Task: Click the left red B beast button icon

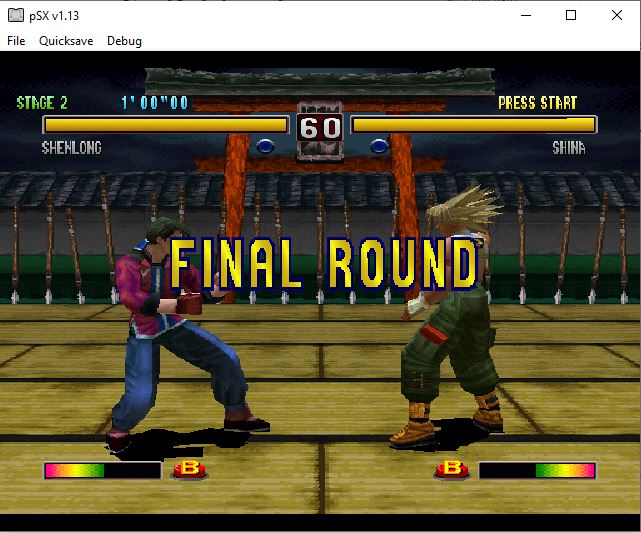Action: (190, 470)
